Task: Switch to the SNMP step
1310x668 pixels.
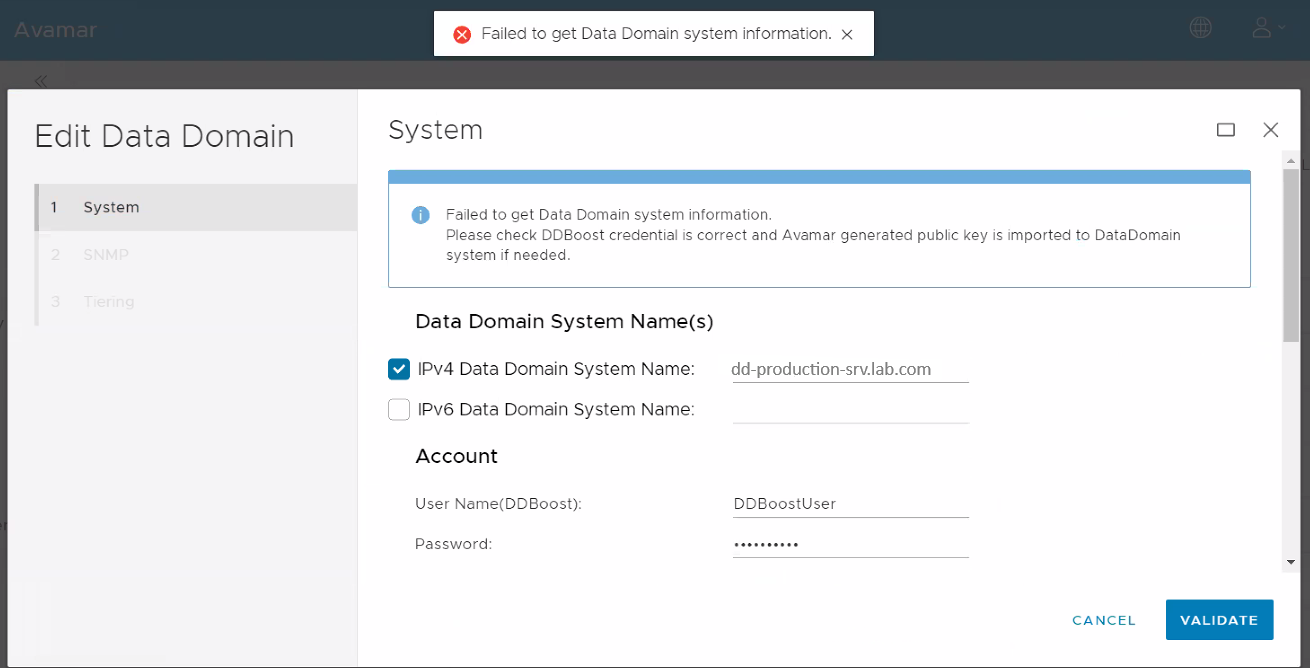Action: (x=105, y=254)
